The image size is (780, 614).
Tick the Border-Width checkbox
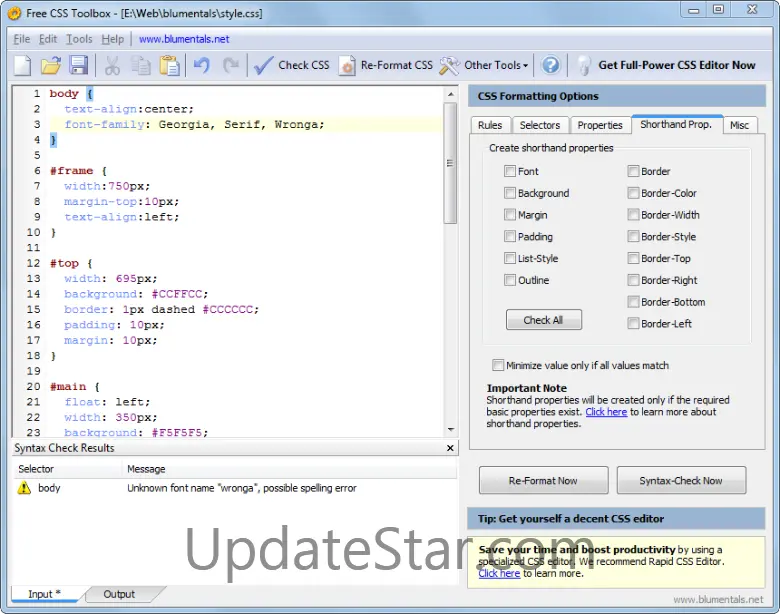click(633, 214)
